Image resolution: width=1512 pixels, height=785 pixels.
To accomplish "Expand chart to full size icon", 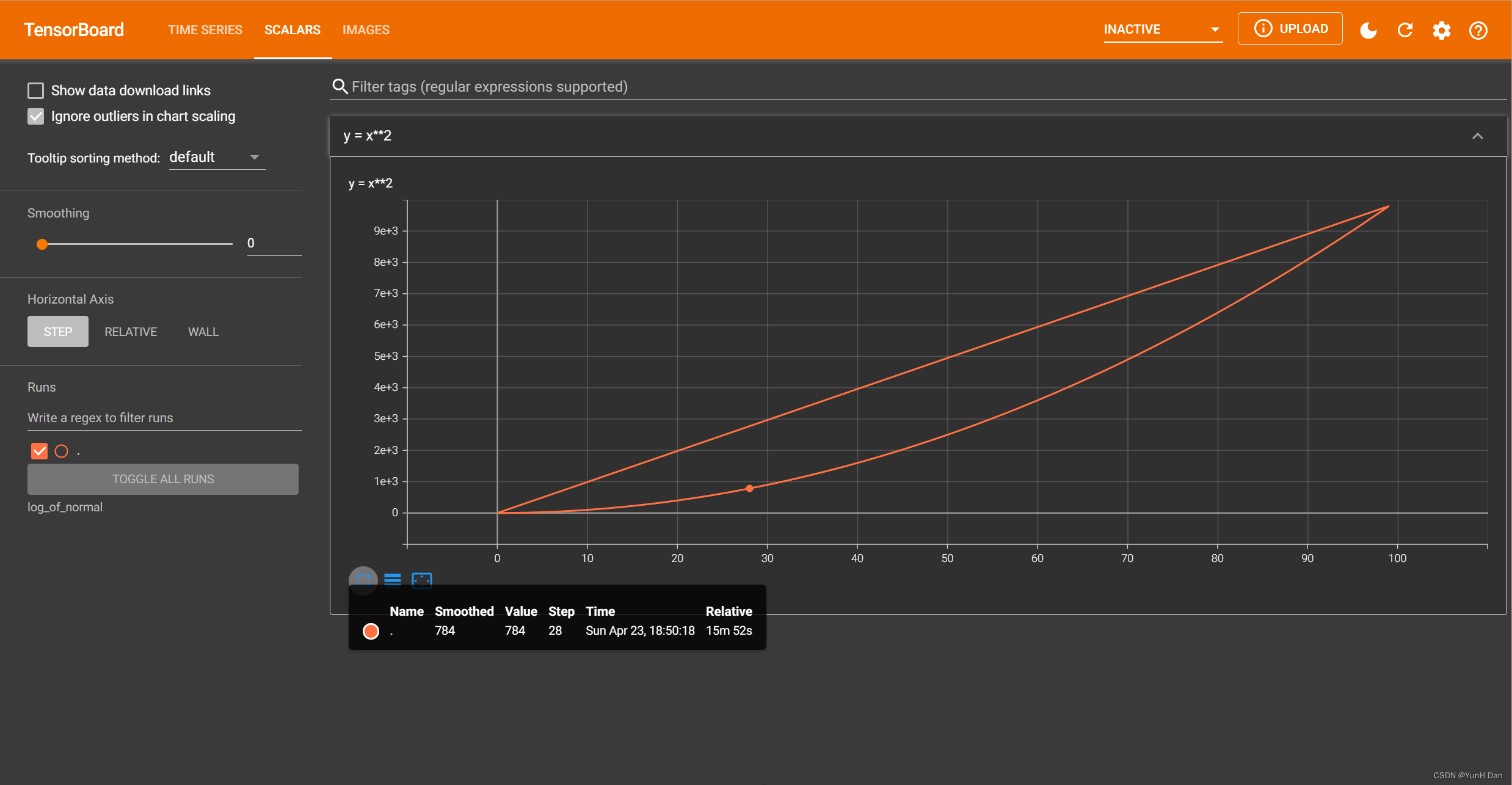I will 363,579.
